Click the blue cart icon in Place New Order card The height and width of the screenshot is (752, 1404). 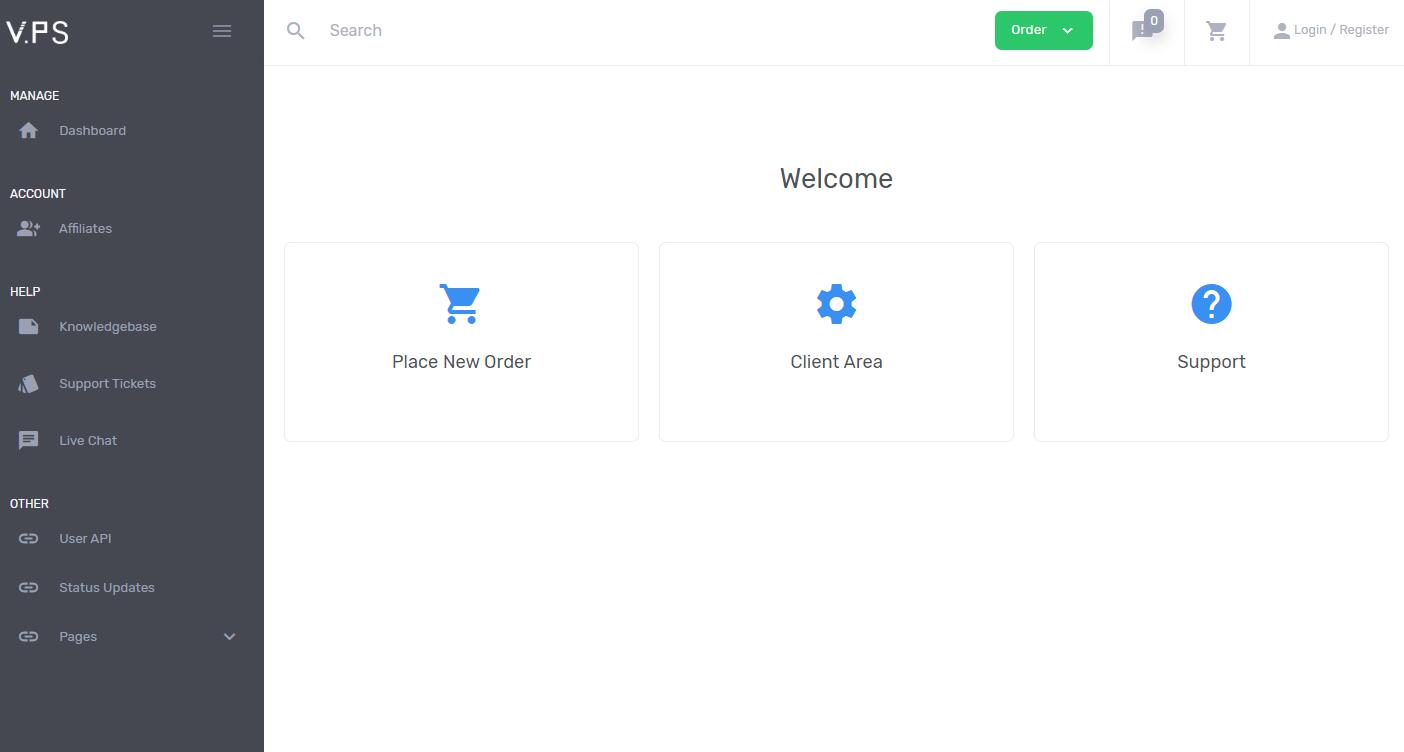(x=460, y=304)
